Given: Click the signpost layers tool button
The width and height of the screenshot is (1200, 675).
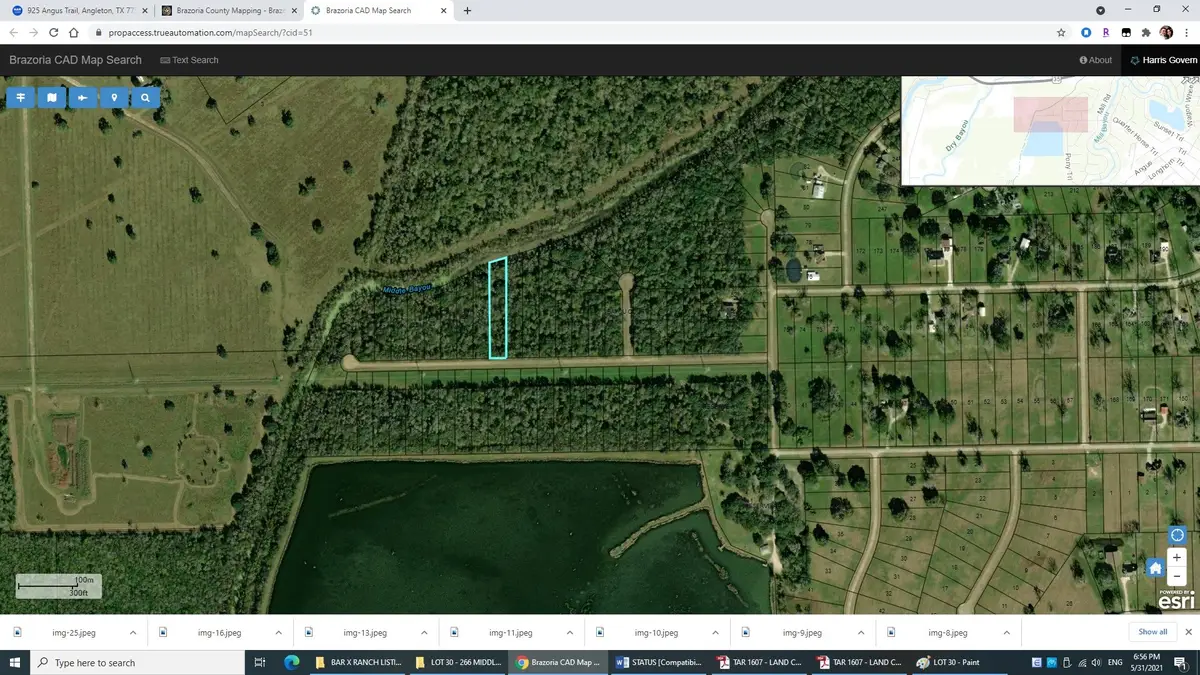Looking at the screenshot, I should coord(20,98).
